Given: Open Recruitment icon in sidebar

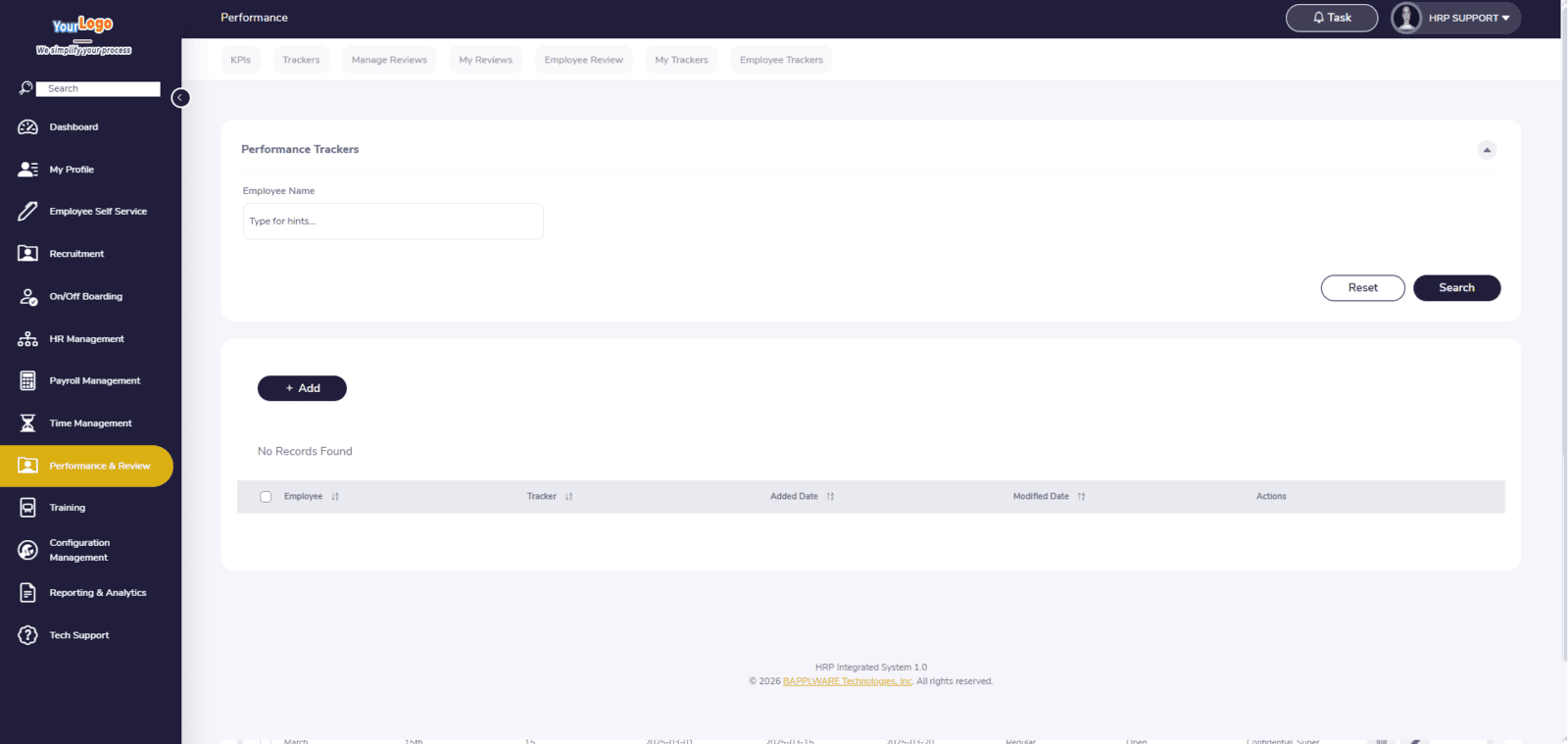Looking at the screenshot, I should [x=27, y=254].
